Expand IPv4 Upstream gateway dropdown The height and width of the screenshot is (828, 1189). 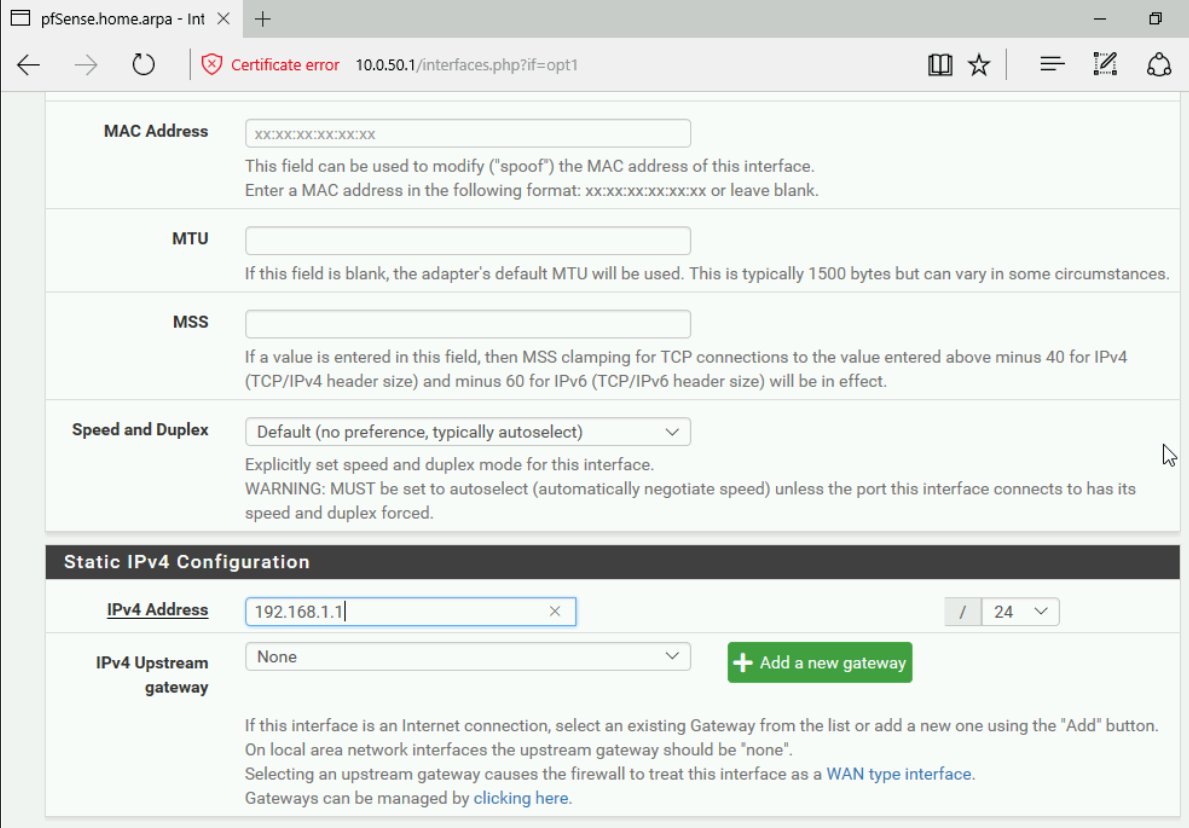pyautogui.click(x=467, y=657)
